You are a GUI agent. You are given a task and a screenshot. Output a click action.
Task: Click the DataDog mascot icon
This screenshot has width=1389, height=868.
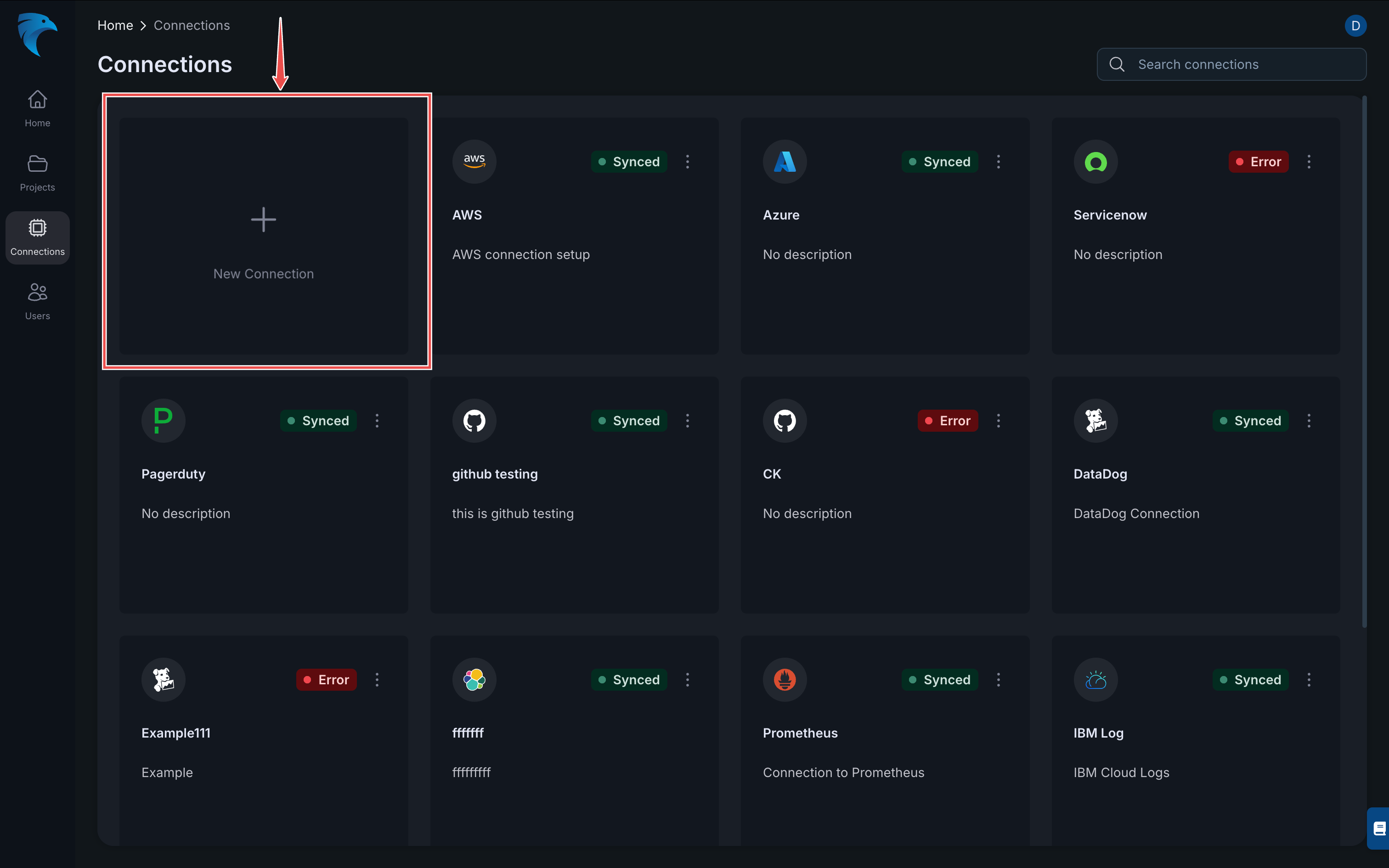(x=1095, y=420)
